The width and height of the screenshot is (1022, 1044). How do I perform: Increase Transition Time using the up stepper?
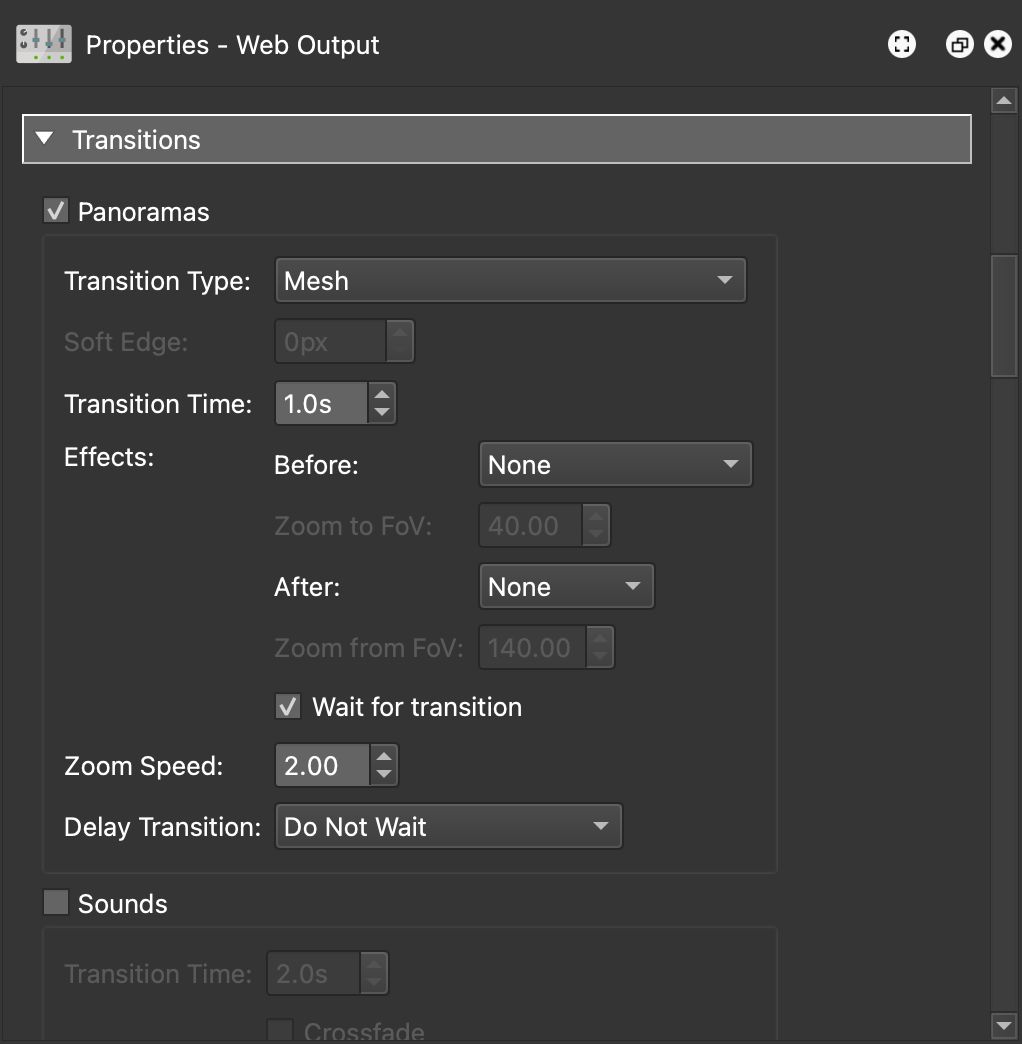pos(382,394)
